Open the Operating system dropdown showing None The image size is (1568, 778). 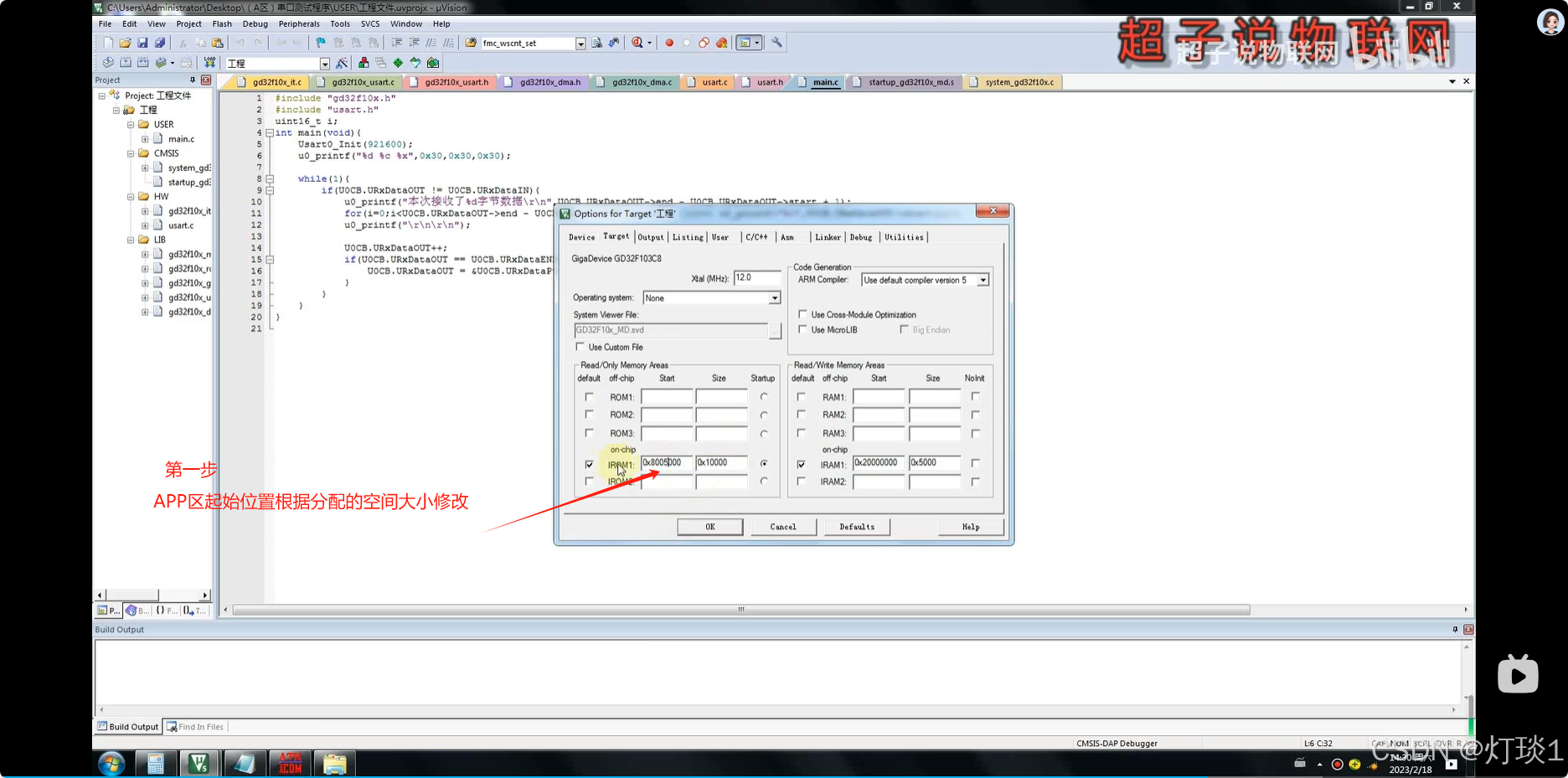pos(774,298)
